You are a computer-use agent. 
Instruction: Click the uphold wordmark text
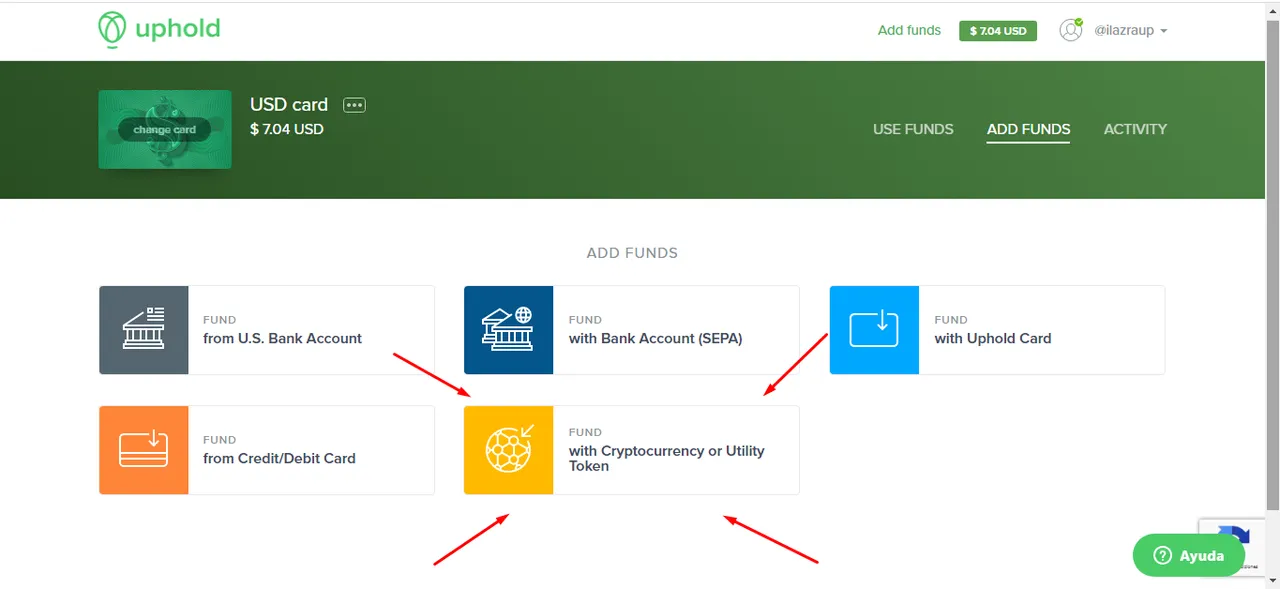click(177, 29)
